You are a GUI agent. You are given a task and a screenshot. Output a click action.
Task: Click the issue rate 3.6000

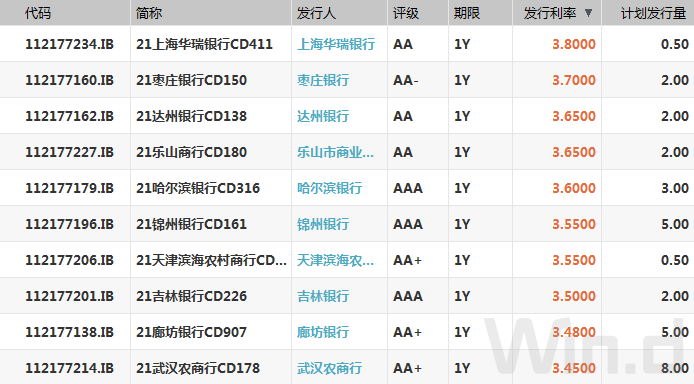click(574, 188)
